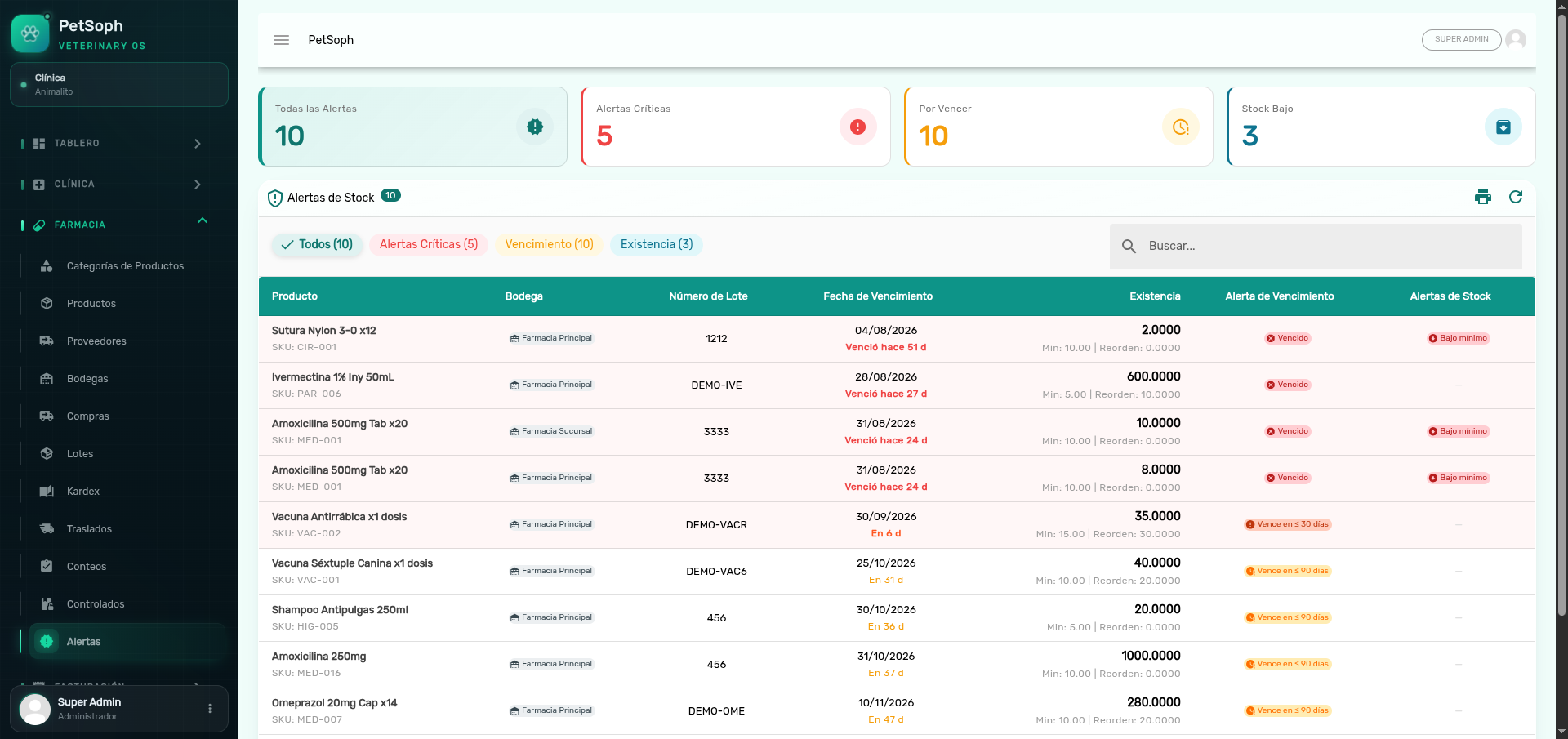
Task: Click Vacuna Séxtuple Canina x1 dosis
Action: coord(352,563)
